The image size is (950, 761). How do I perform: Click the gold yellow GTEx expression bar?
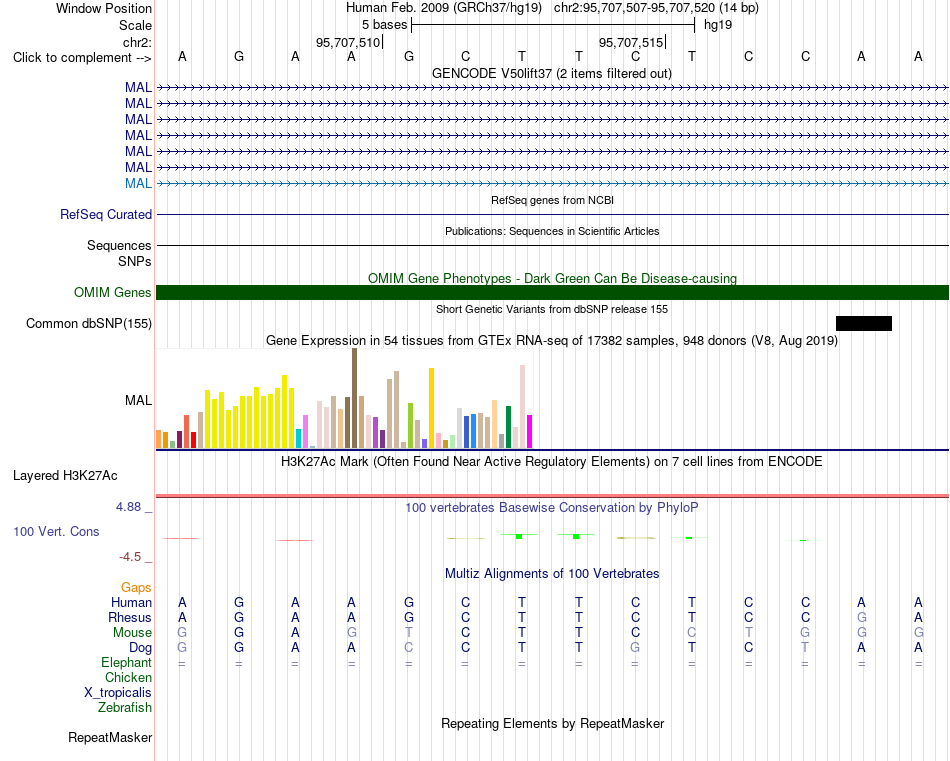coord(431,408)
